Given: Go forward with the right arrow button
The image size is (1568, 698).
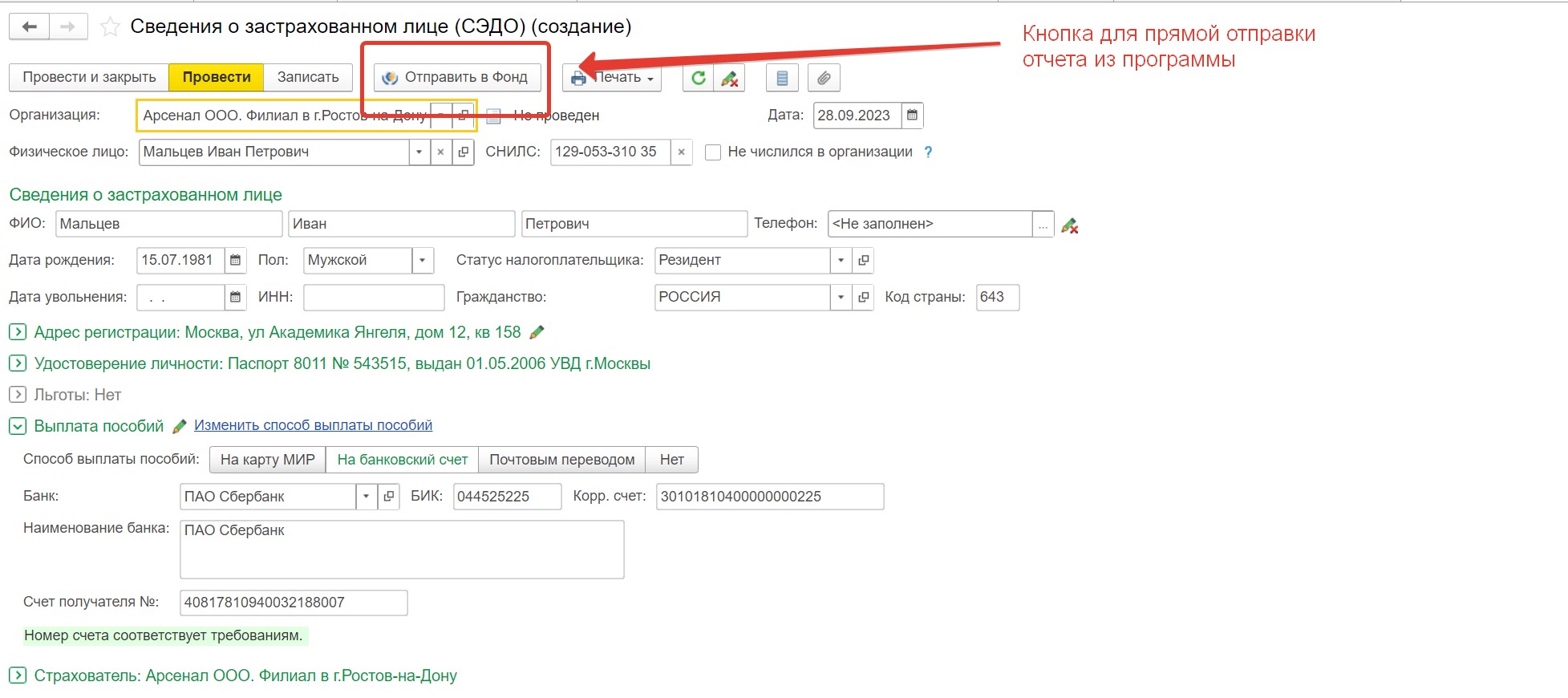Looking at the screenshot, I should tap(68, 26).
